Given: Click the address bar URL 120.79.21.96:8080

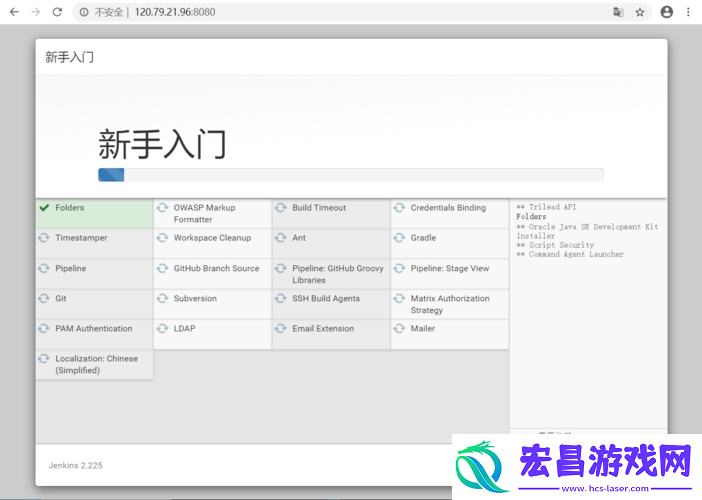Looking at the screenshot, I should [x=175, y=12].
